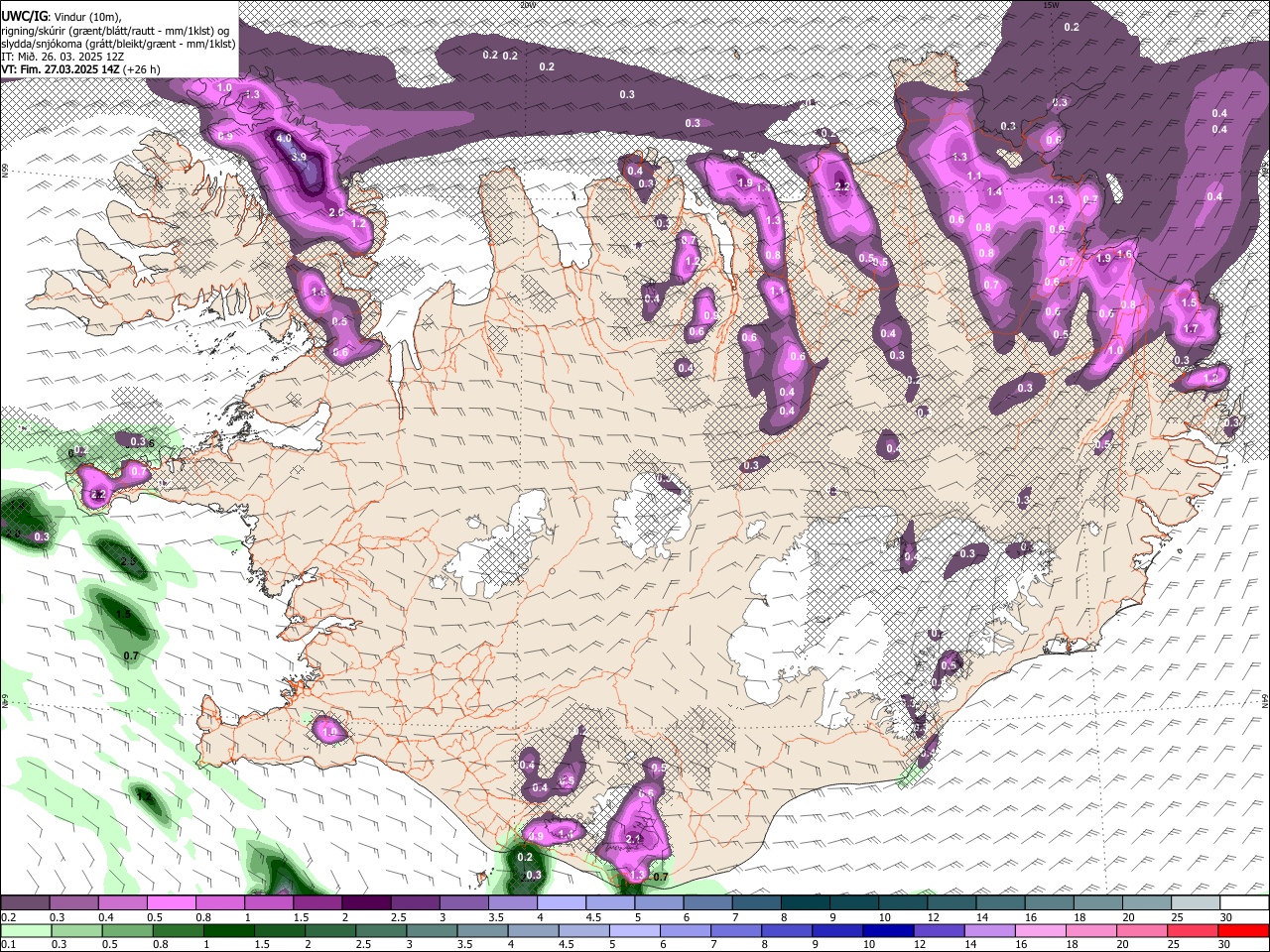Click the "4.5" label in the purple snow scale
The image size is (1270, 952).
coord(593,917)
